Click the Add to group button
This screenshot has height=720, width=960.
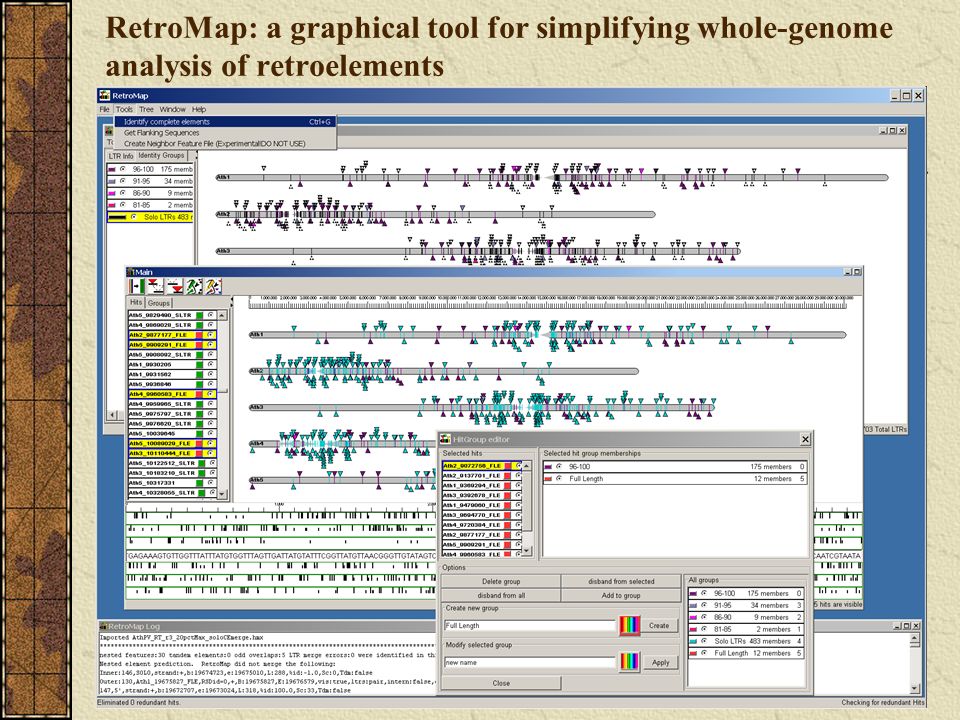pyautogui.click(x=621, y=595)
